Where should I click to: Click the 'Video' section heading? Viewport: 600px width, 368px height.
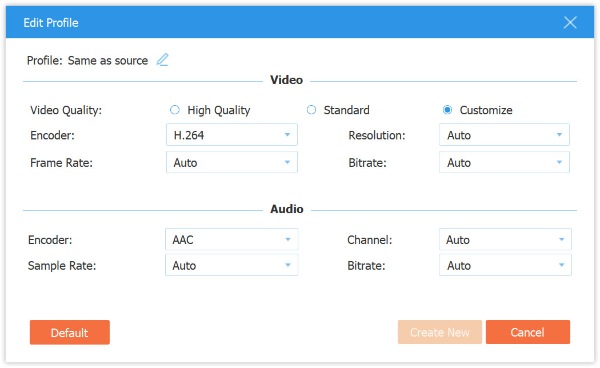coord(287,80)
